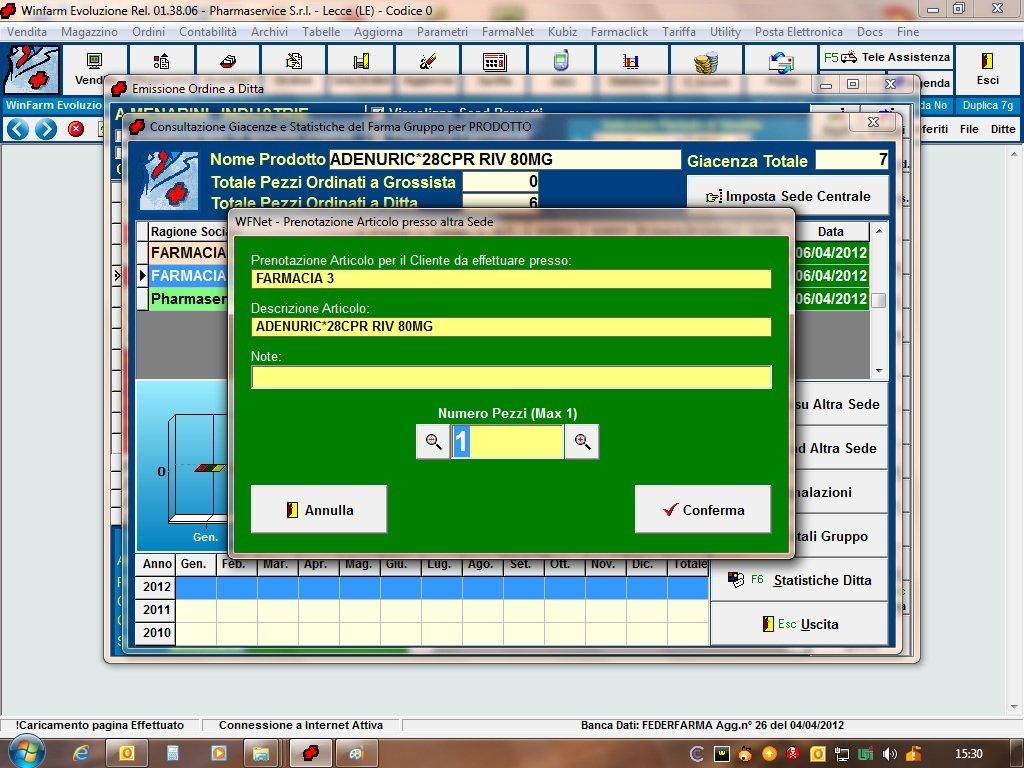Click the mobile phone toolbar icon
The width and height of the screenshot is (1024, 768).
tap(561, 62)
